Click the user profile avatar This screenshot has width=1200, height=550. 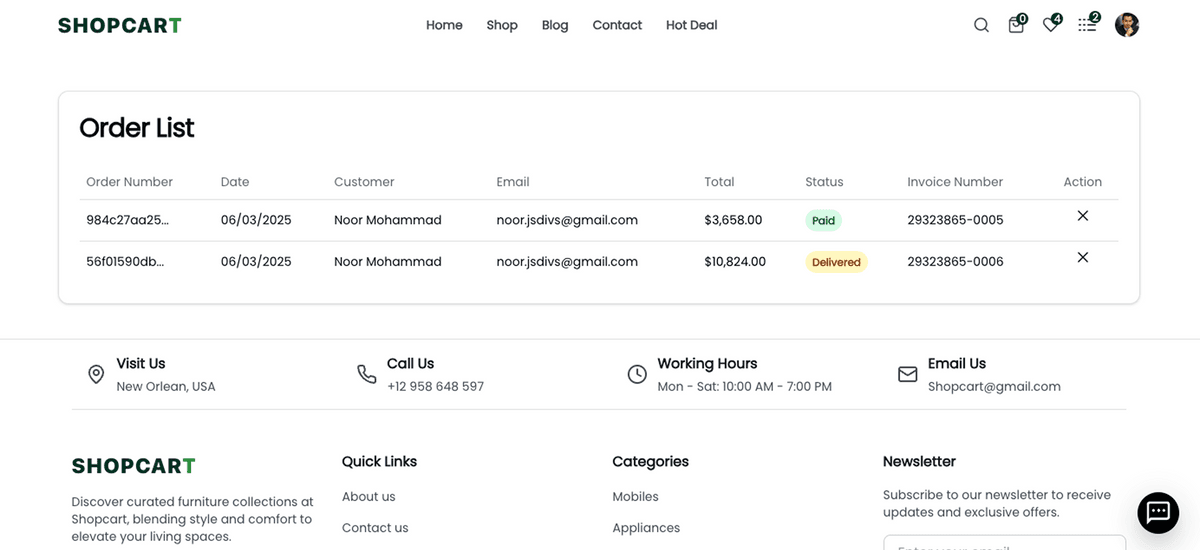(x=1127, y=25)
